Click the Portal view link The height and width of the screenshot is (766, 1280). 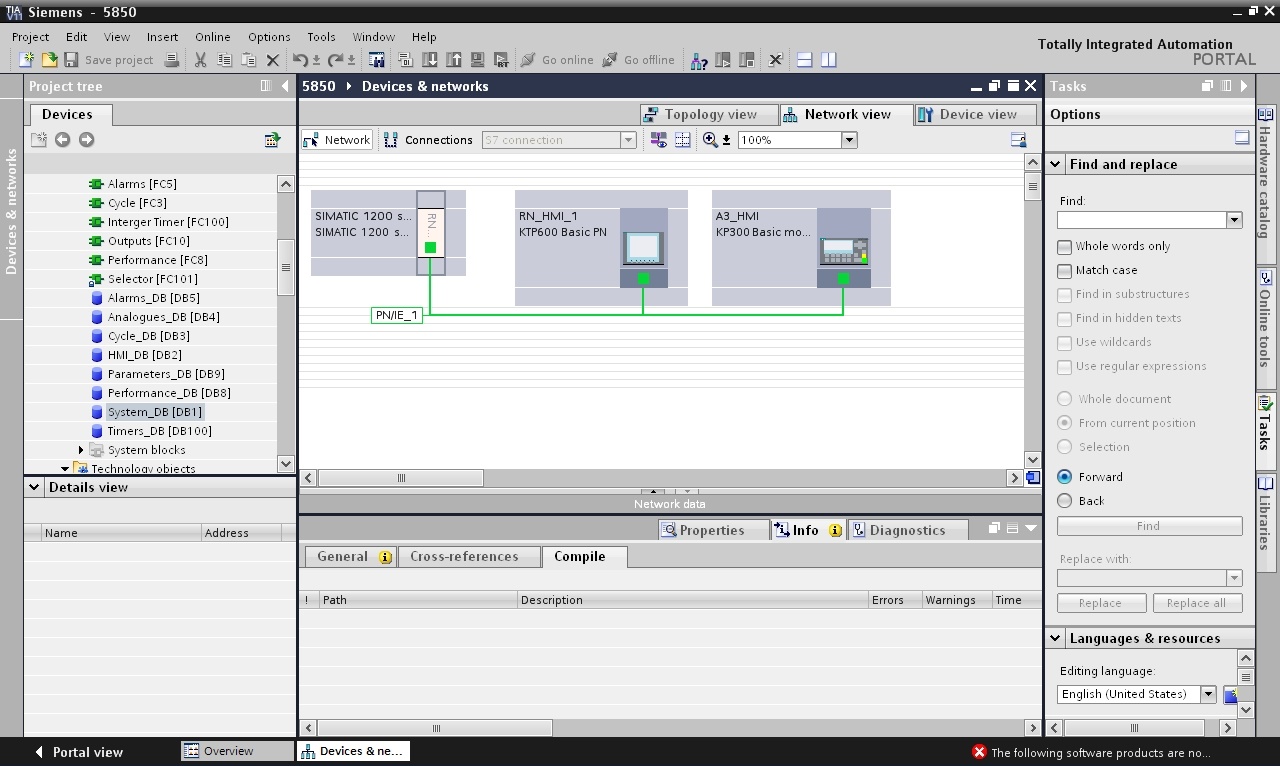pyautogui.click(x=78, y=752)
